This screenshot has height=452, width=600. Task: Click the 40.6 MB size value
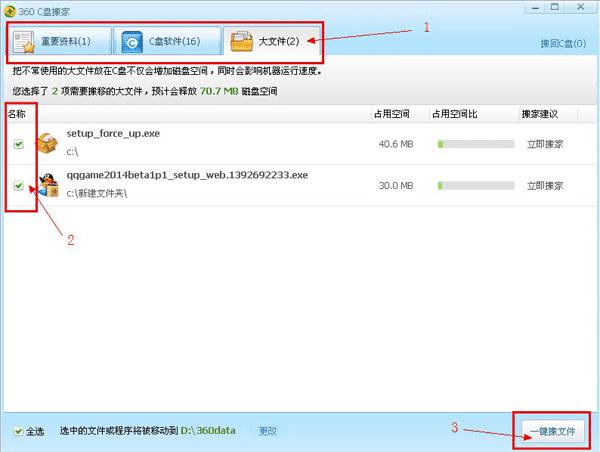396,144
